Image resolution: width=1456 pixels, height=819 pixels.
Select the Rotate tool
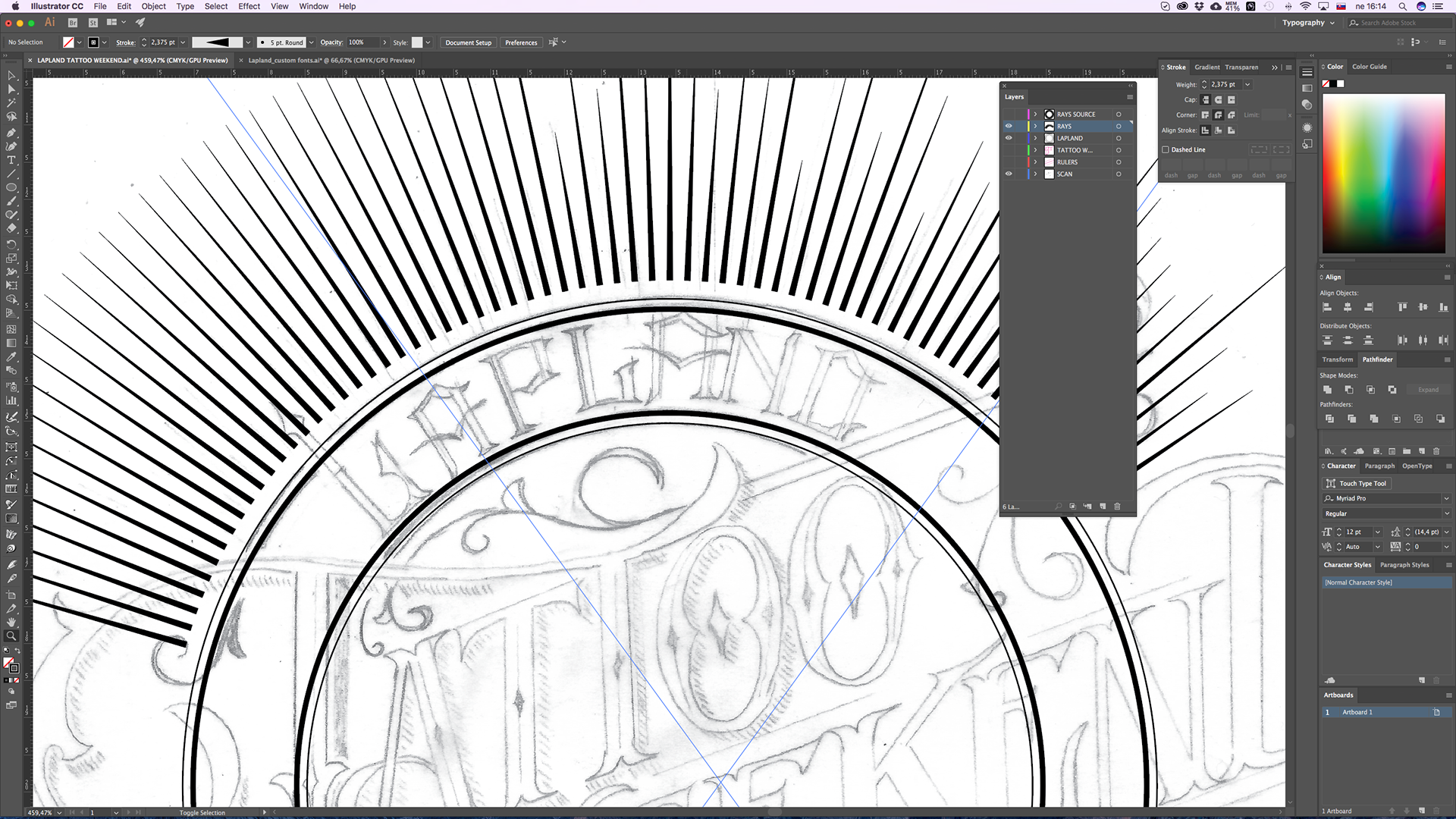pyautogui.click(x=11, y=244)
